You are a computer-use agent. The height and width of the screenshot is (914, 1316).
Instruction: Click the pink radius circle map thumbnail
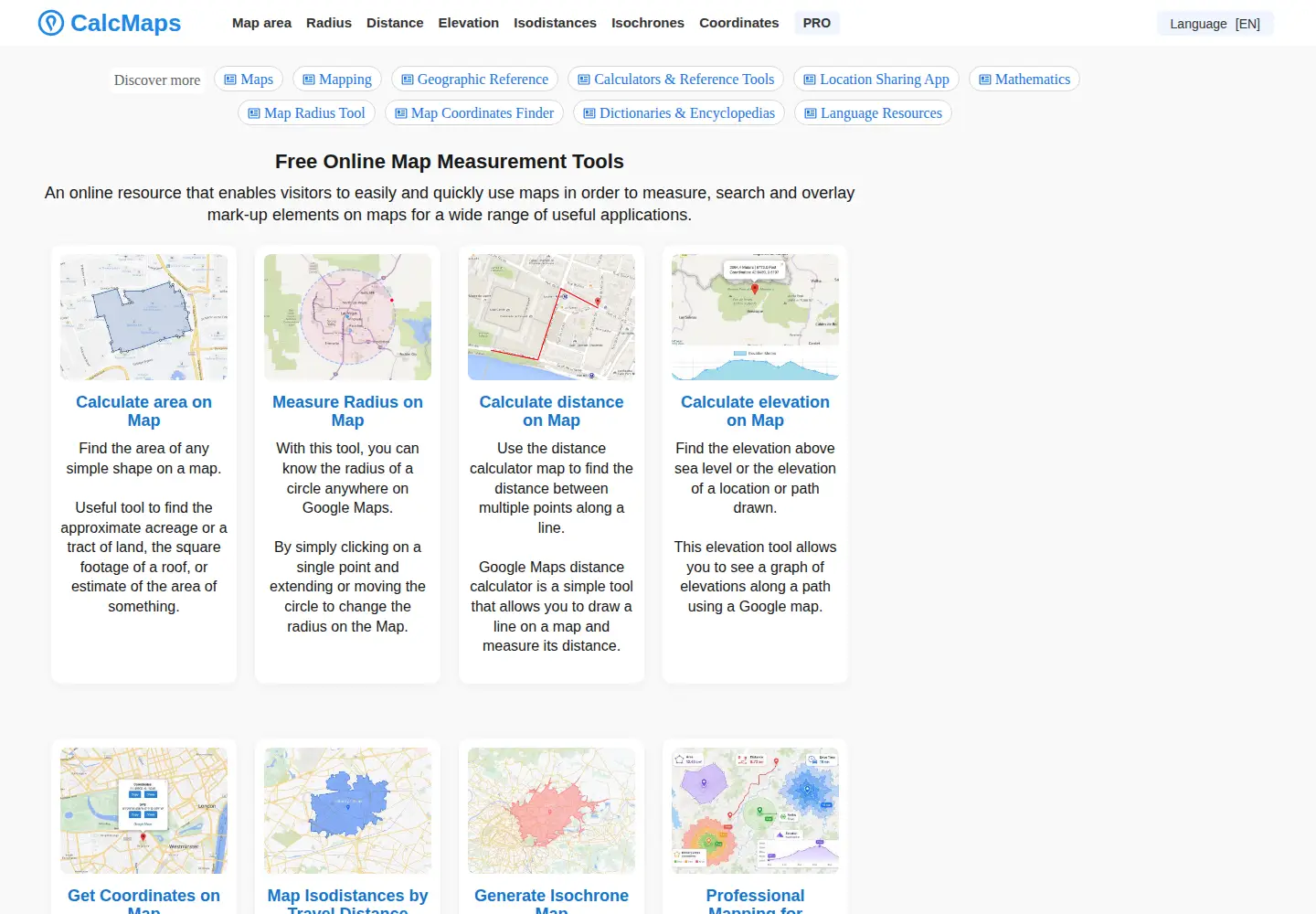[x=347, y=317]
